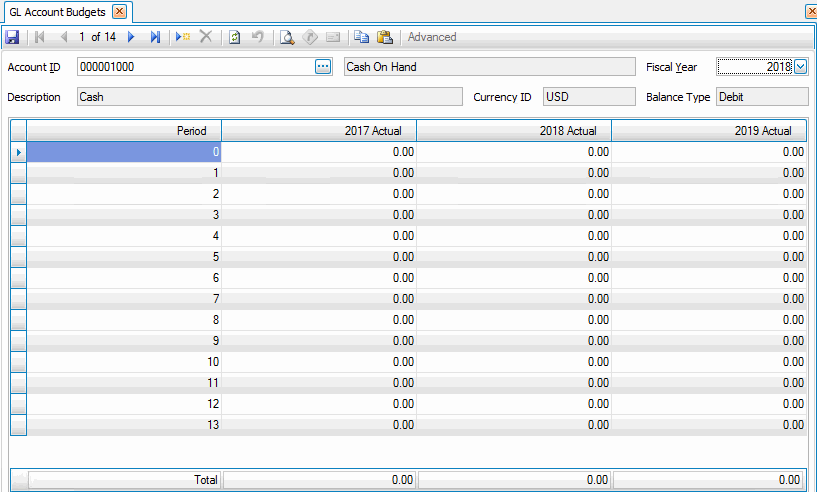Image resolution: width=817 pixels, height=492 pixels.
Task: Click the 2018 Actual column header
Action: 513,131
